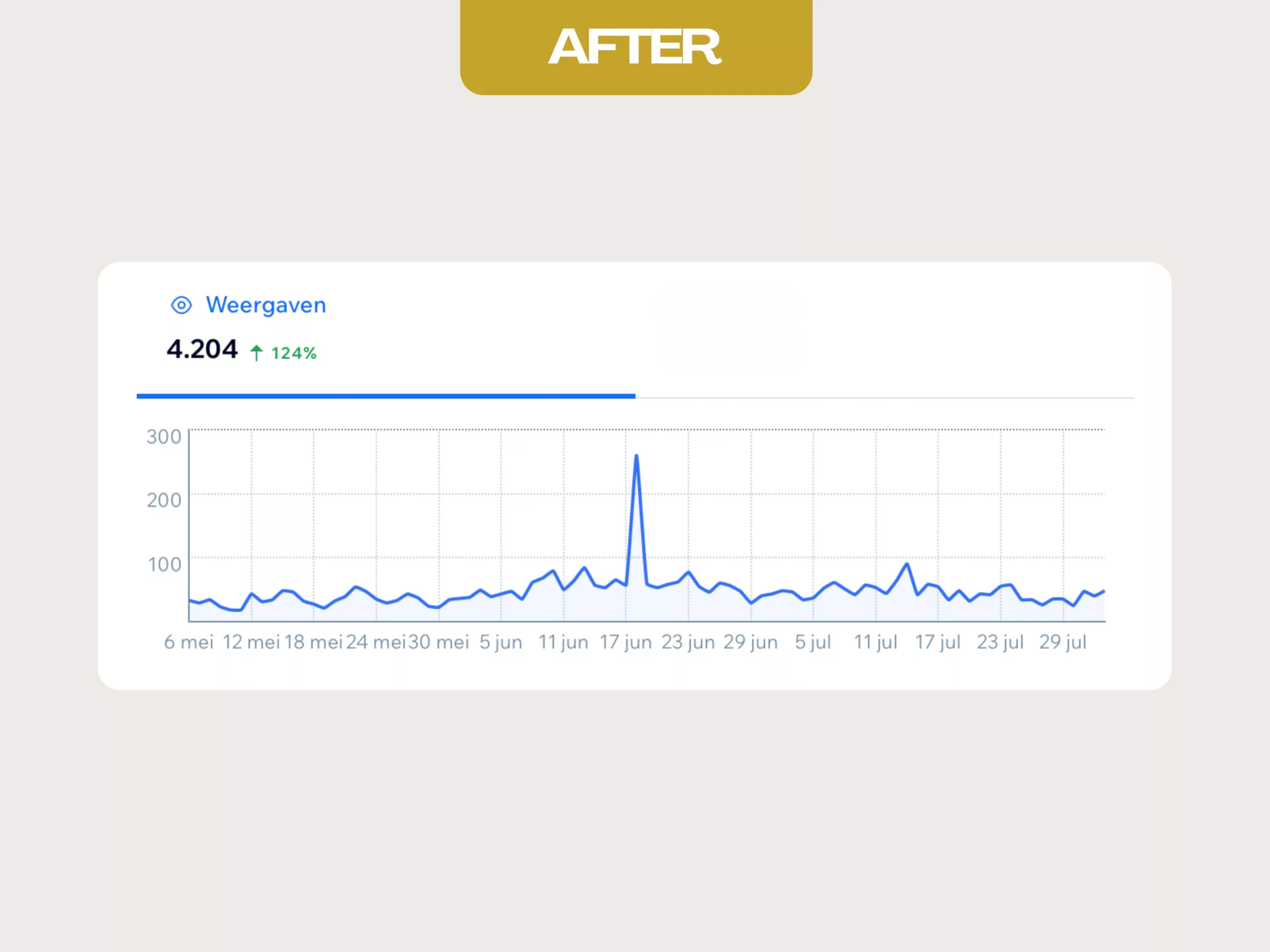1270x952 pixels.
Task: Click the 300 y-axis label
Action: pyautogui.click(x=164, y=437)
